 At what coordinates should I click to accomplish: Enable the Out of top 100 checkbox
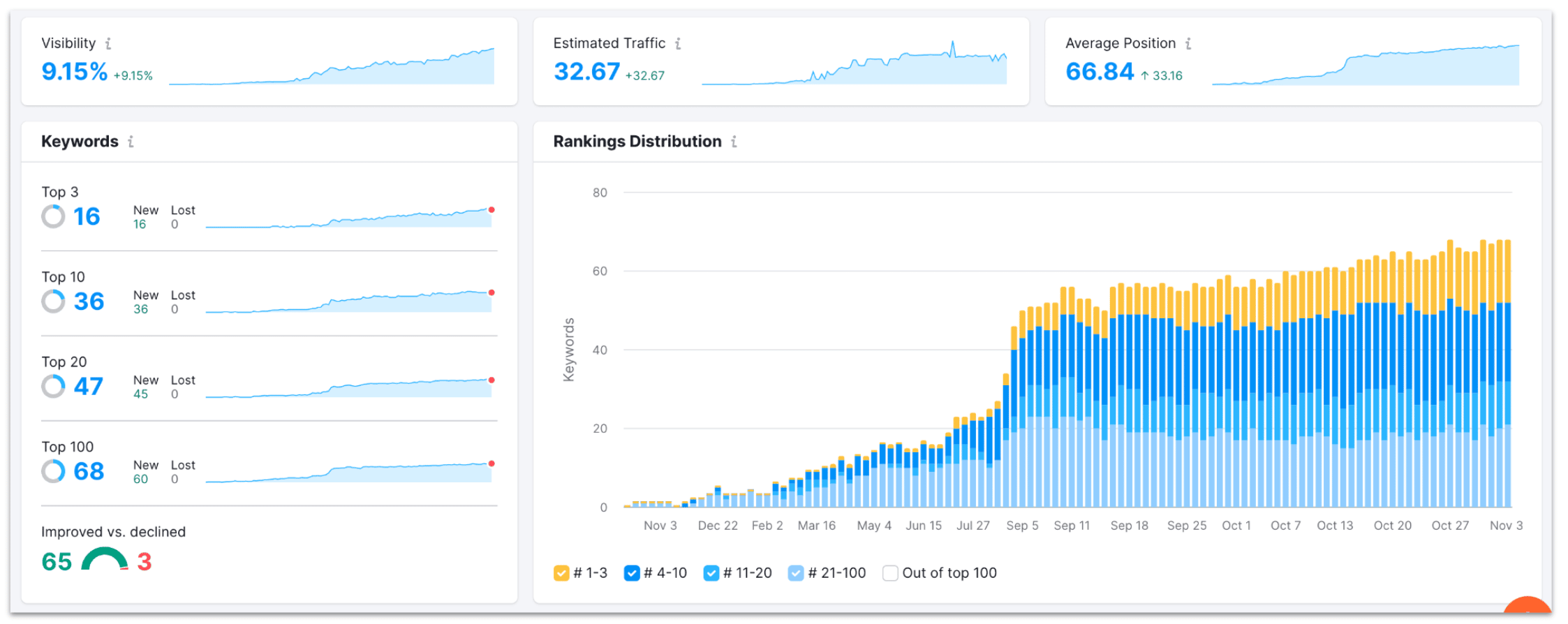tap(890, 573)
